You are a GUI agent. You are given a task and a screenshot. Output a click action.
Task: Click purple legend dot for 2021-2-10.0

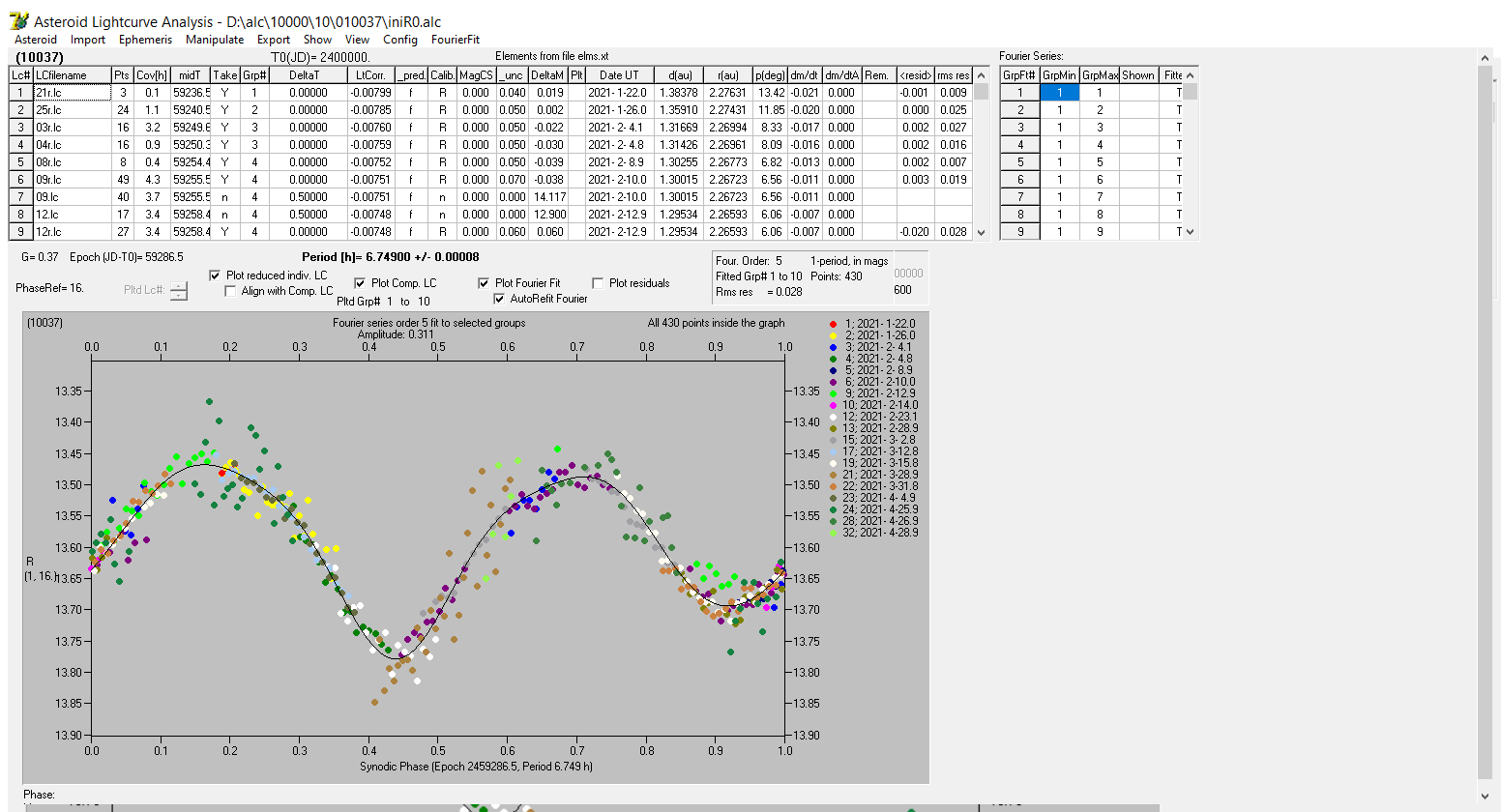[x=833, y=382]
